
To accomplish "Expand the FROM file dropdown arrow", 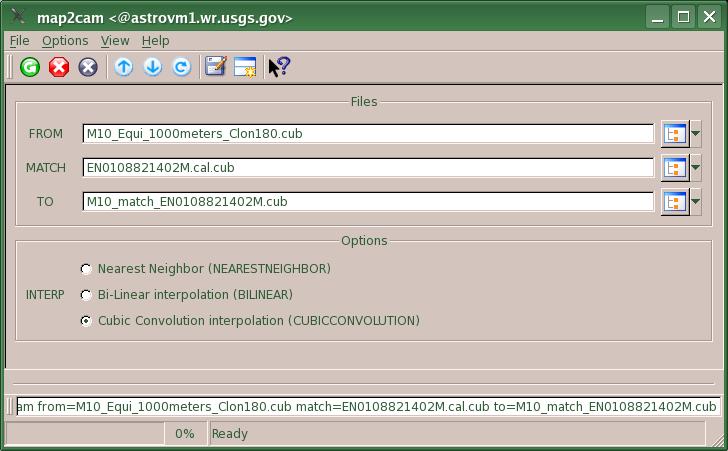I will coord(696,134).
